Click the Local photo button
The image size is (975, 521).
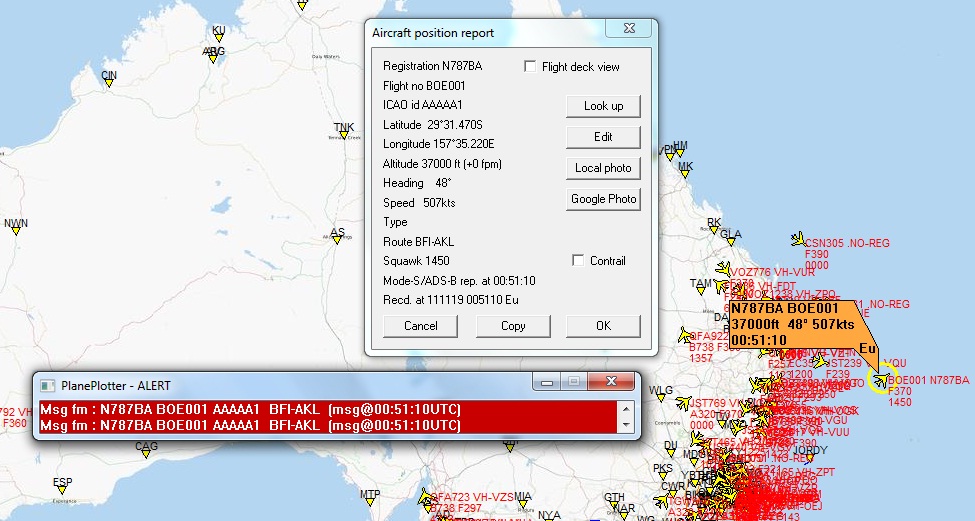coord(603,168)
